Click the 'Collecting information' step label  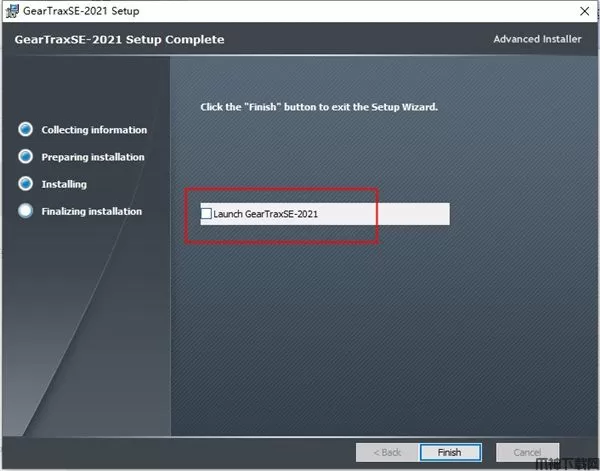click(94, 130)
